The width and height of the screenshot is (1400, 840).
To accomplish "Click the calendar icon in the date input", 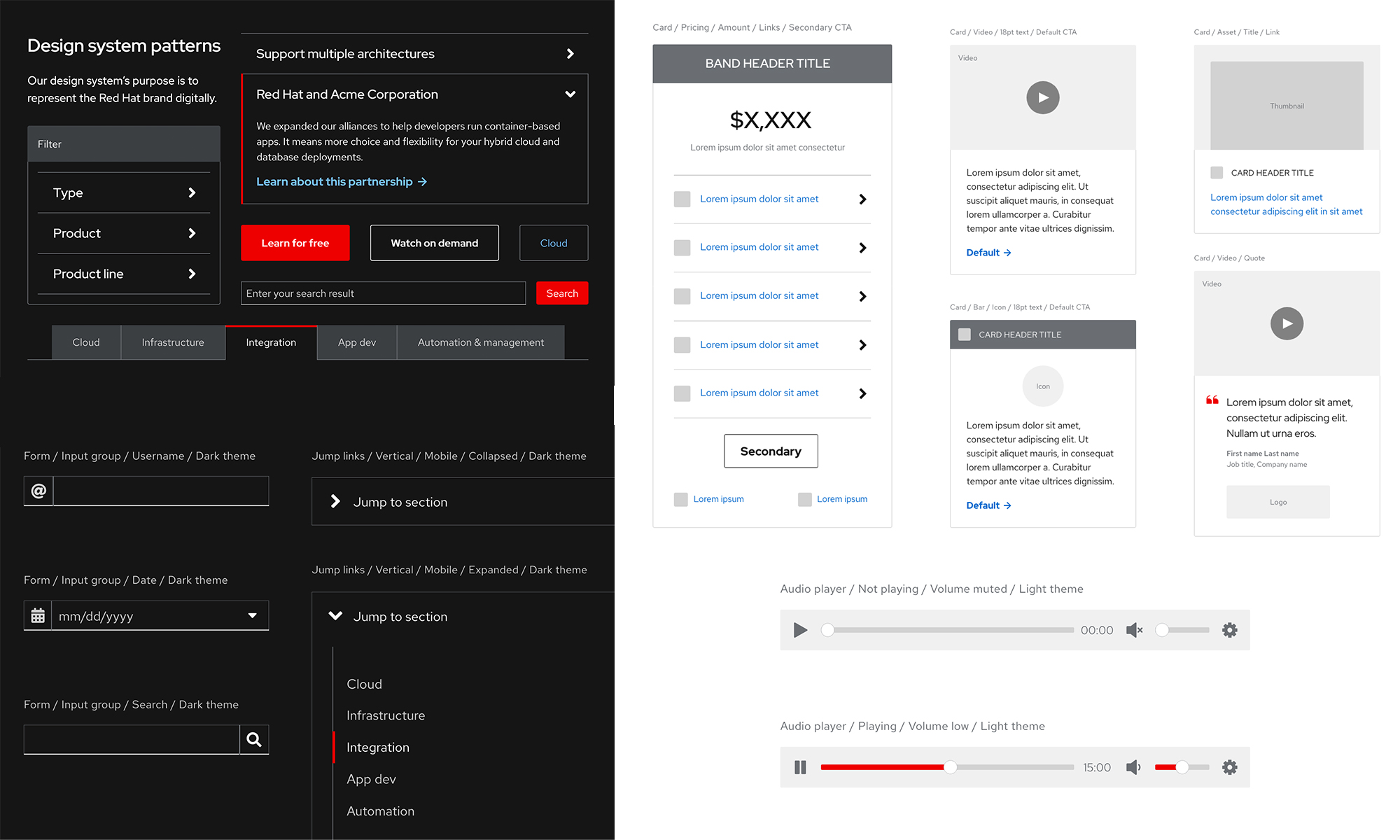I will point(38,616).
